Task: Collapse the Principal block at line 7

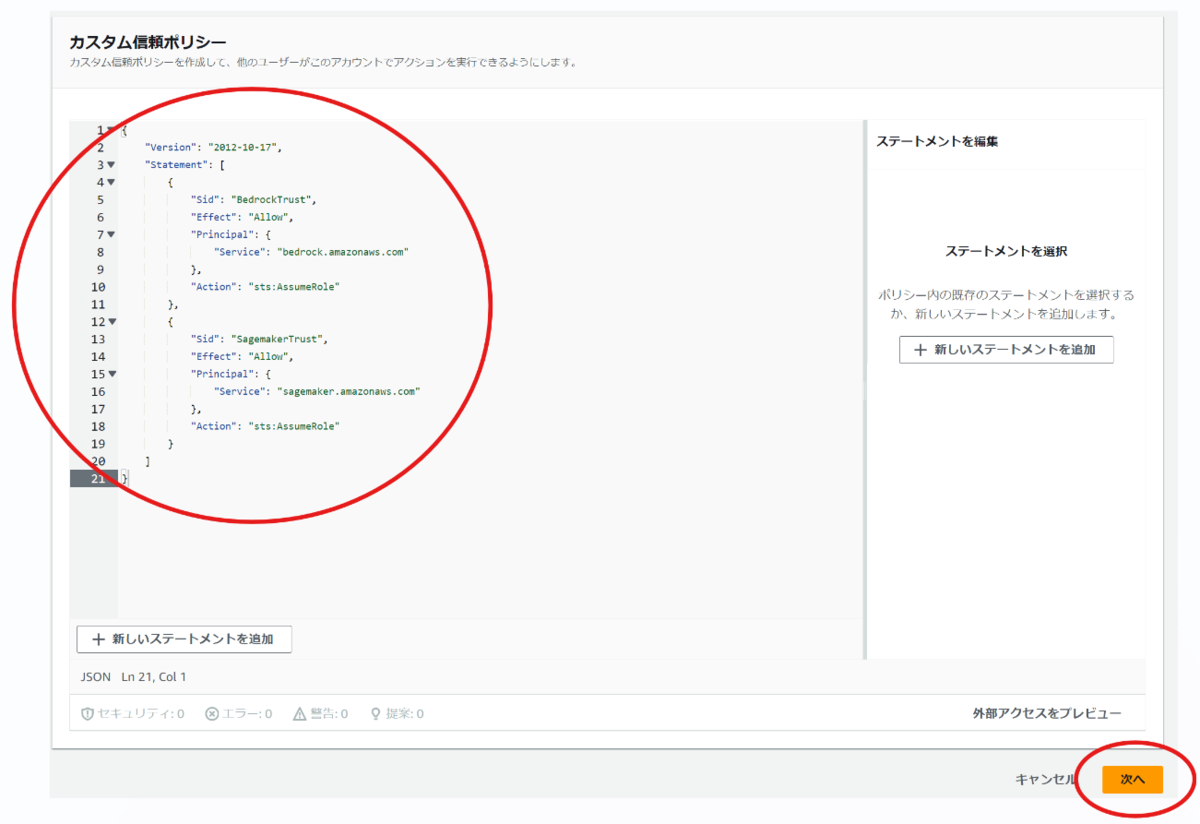Action: 111,235
